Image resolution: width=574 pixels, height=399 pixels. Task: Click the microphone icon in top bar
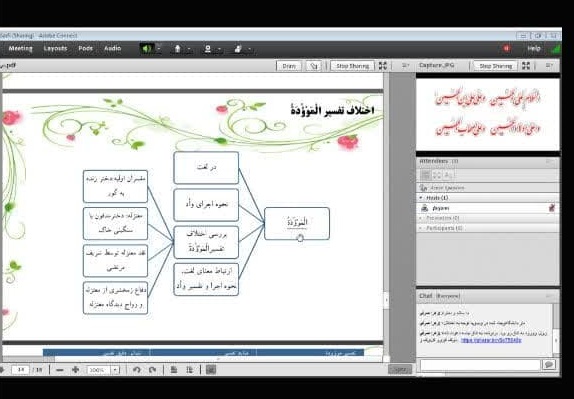[x=178, y=49]
